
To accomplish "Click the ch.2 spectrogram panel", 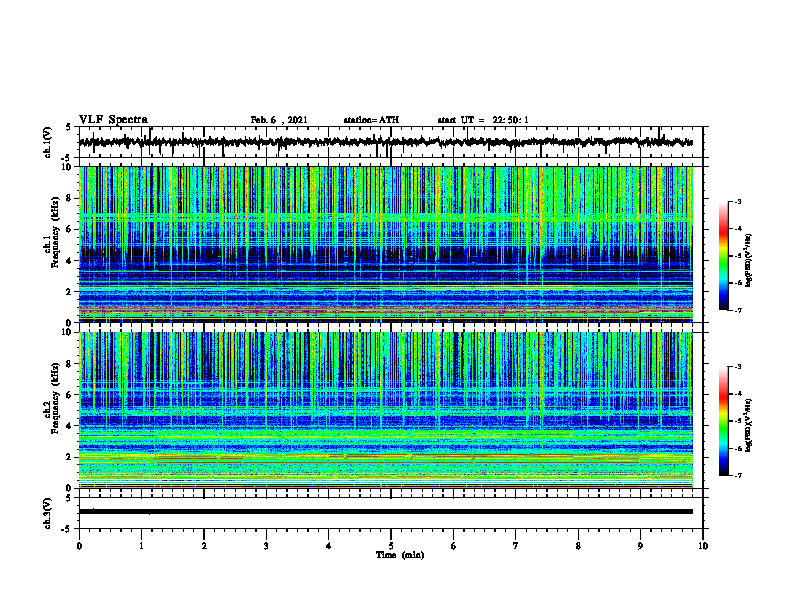I will 385,410.
